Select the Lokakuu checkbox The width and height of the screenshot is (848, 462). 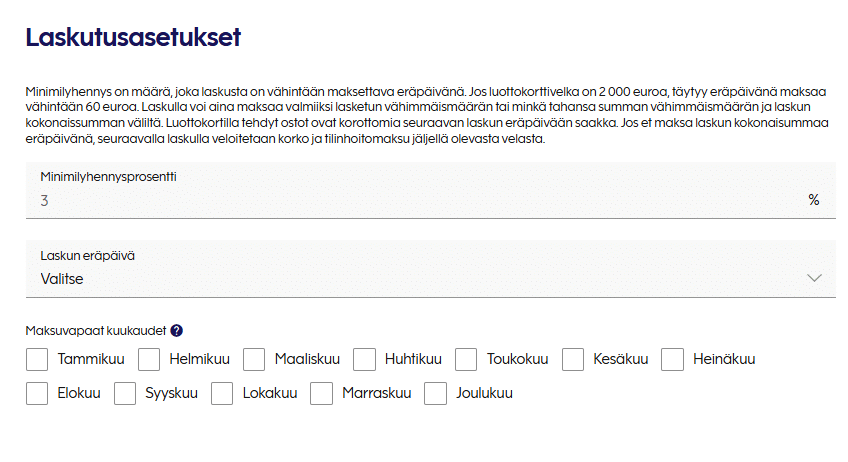223,394
